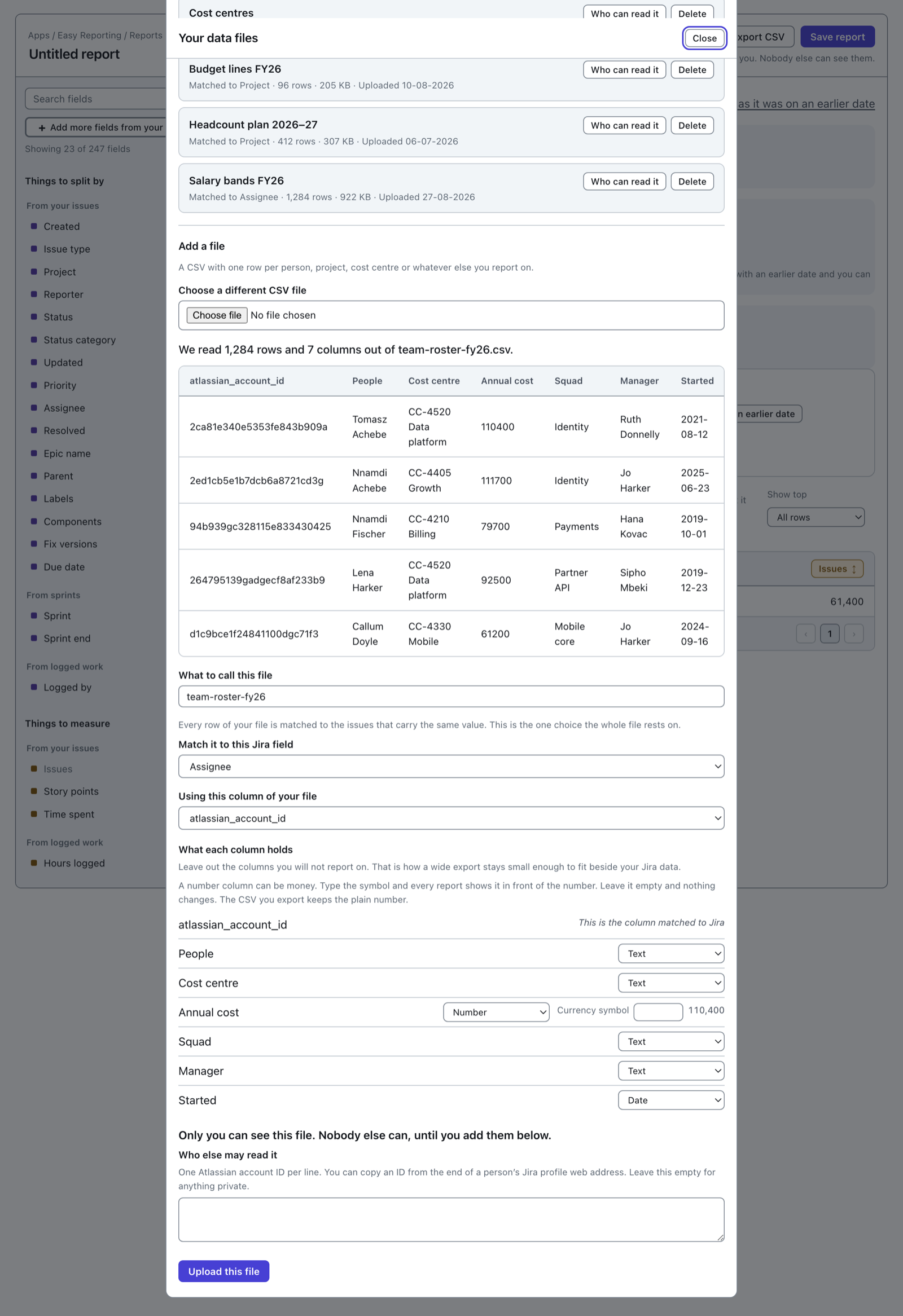Click Upload this file button
This screenshot has height=1316, width=903.
(223, 1271)
